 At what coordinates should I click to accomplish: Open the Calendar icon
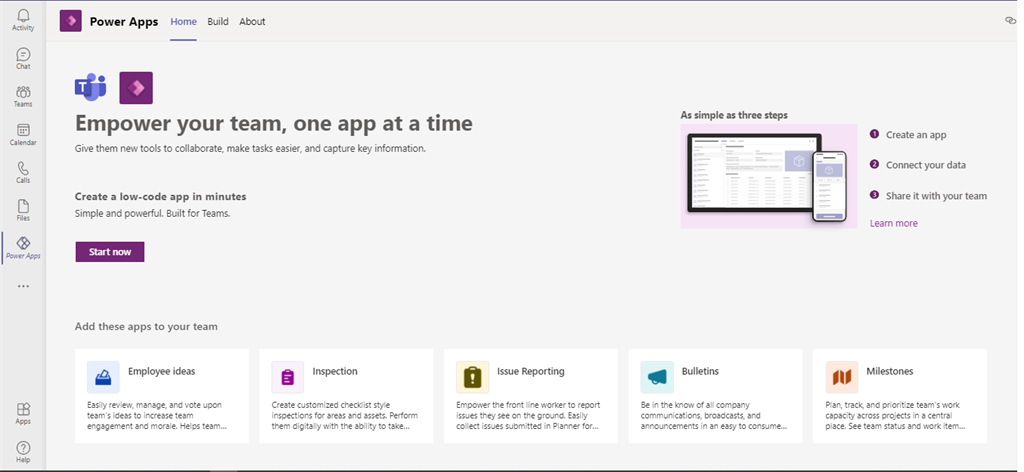[x=24, y=130]
